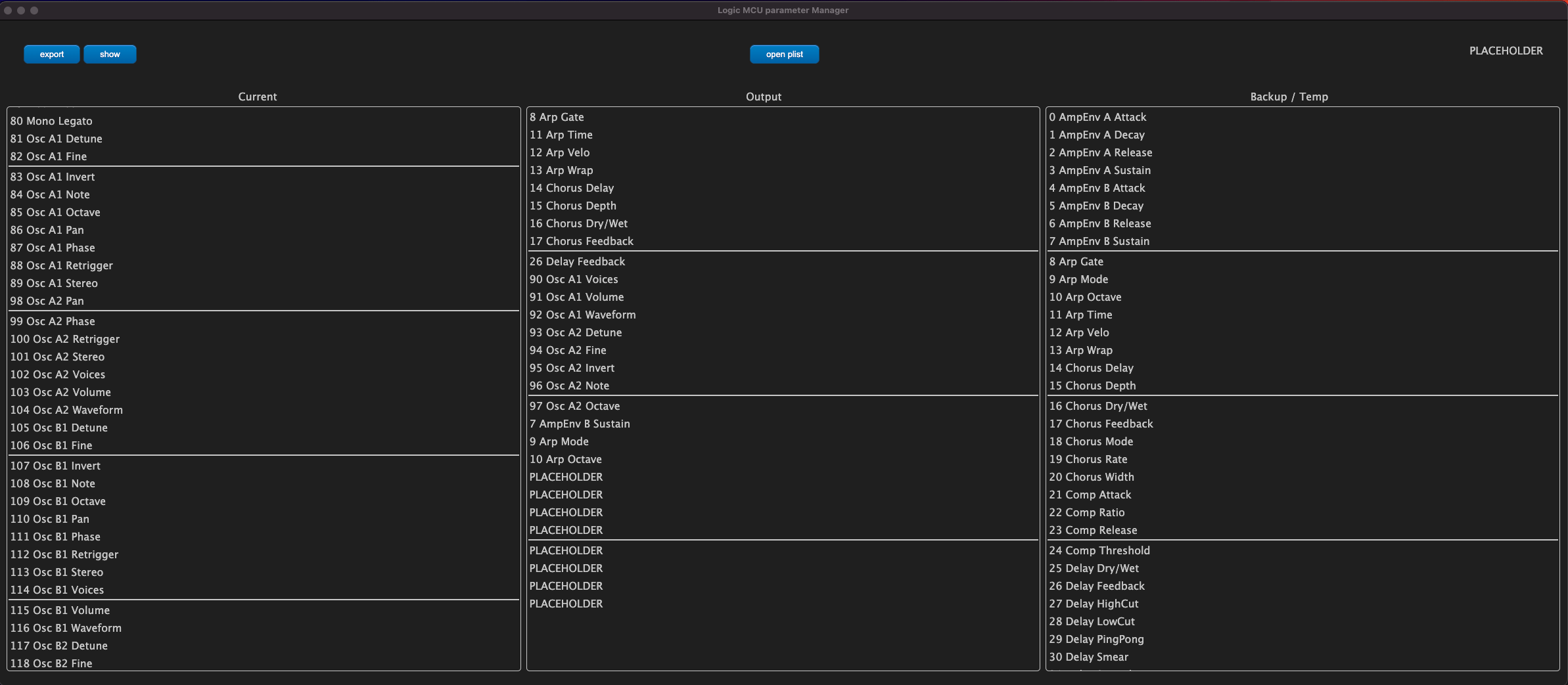This screenshot has height=685, width=1568.
Task: Click the export button
Action: pos(52,55)
